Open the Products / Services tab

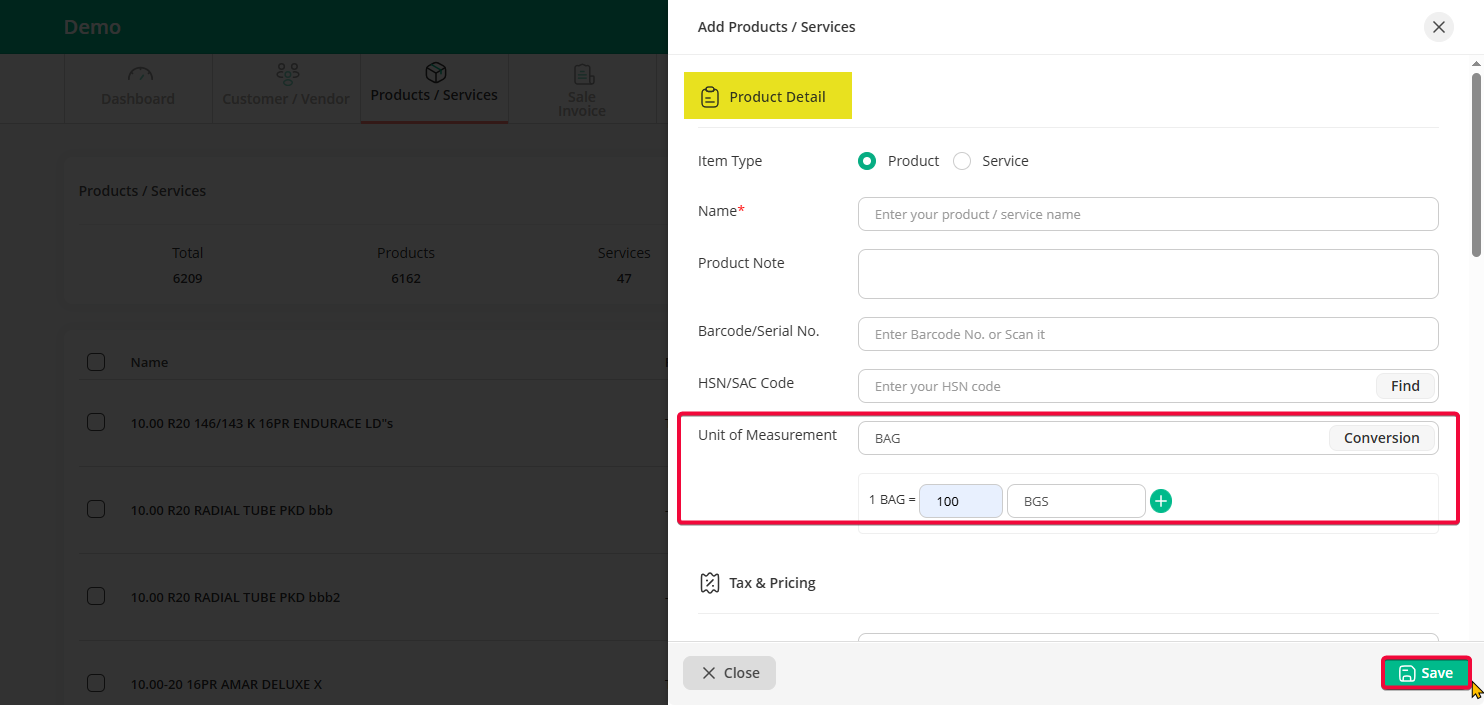pos(434,88)
